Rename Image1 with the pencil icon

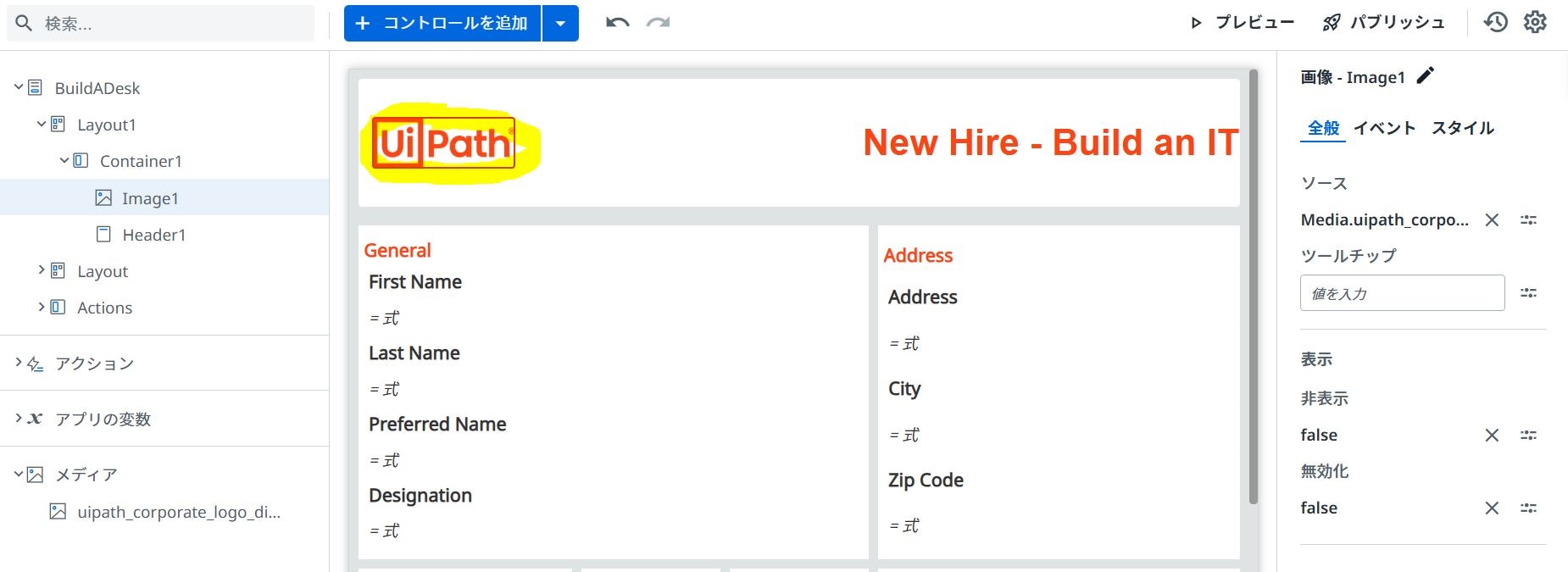point(1426,76)
